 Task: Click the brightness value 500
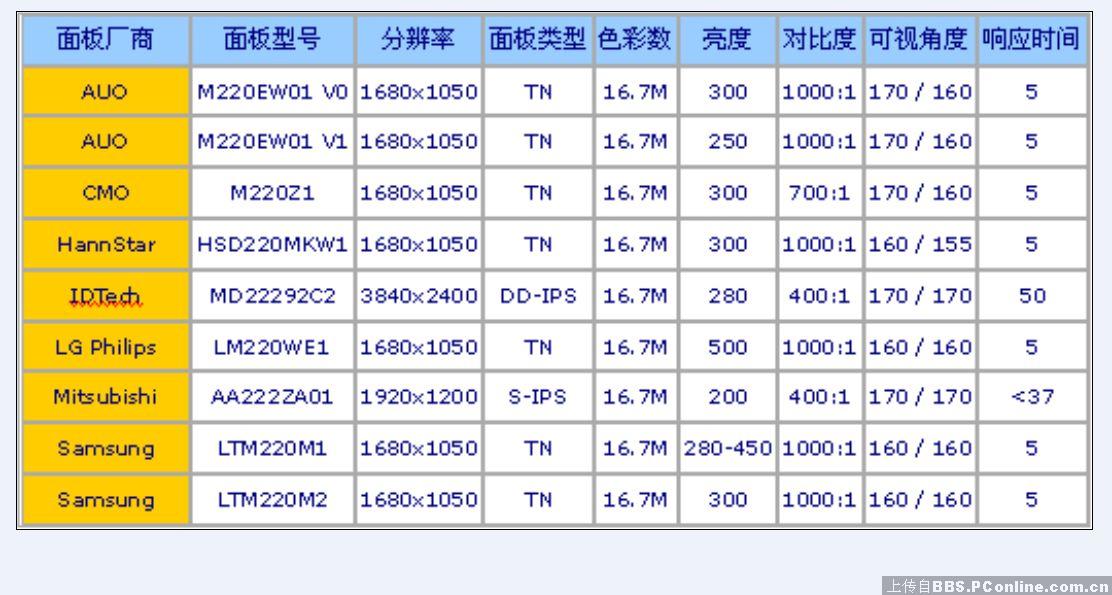728,347
